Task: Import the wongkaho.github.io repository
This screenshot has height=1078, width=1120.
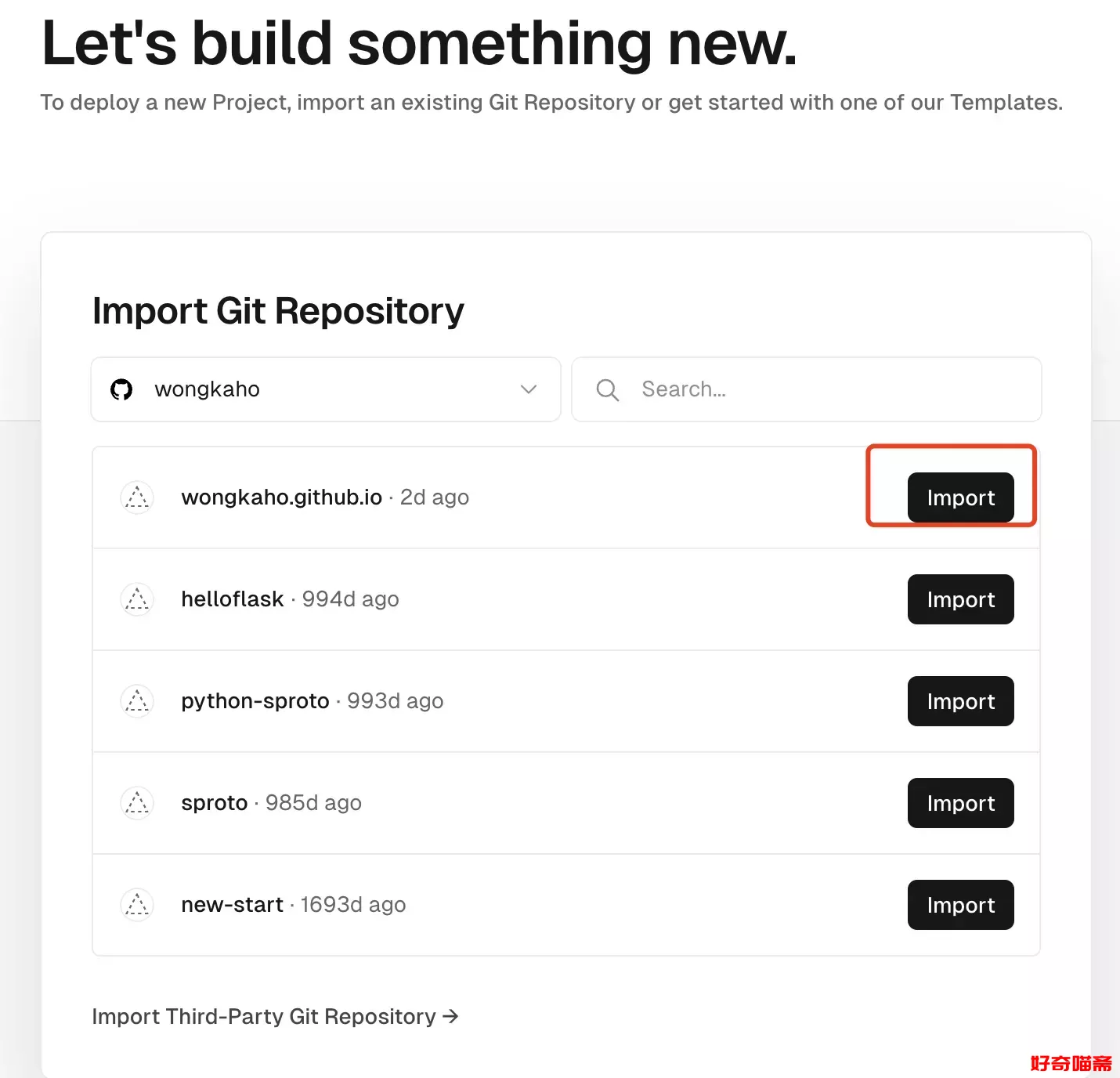Action: pyautogui.click(x=960, y=497)
